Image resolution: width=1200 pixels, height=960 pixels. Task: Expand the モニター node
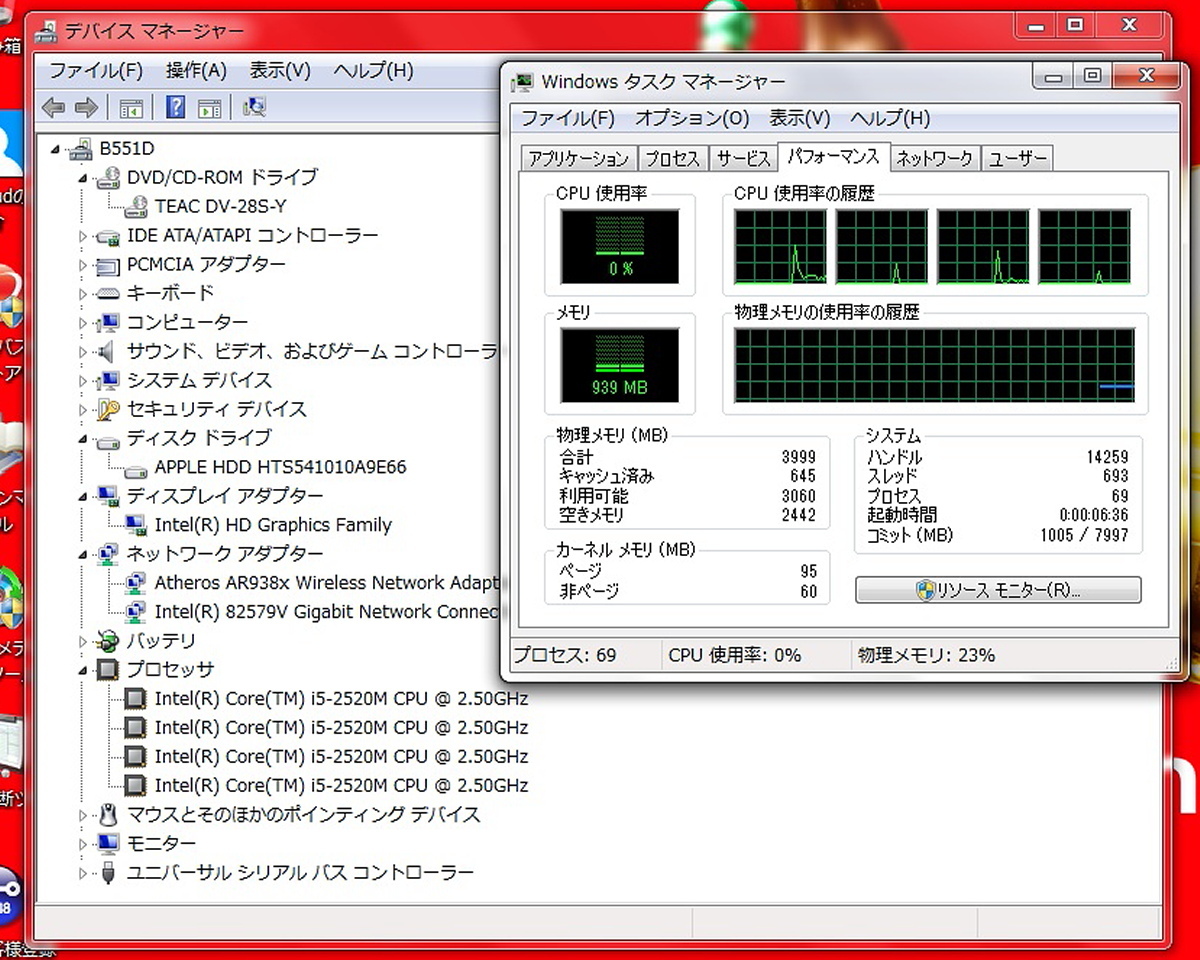(84, 844)
